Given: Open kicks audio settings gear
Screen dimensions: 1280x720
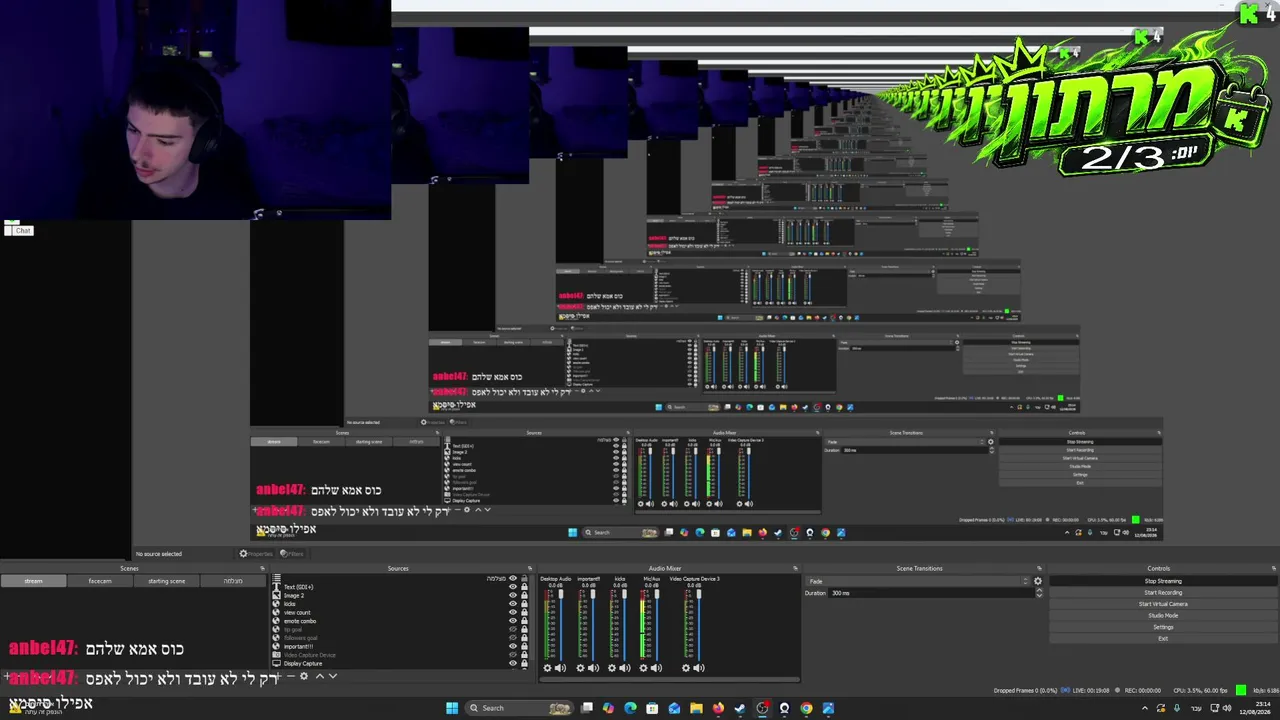Looking at the screenshot, I should pyautogui.click(x=612, y=668).
